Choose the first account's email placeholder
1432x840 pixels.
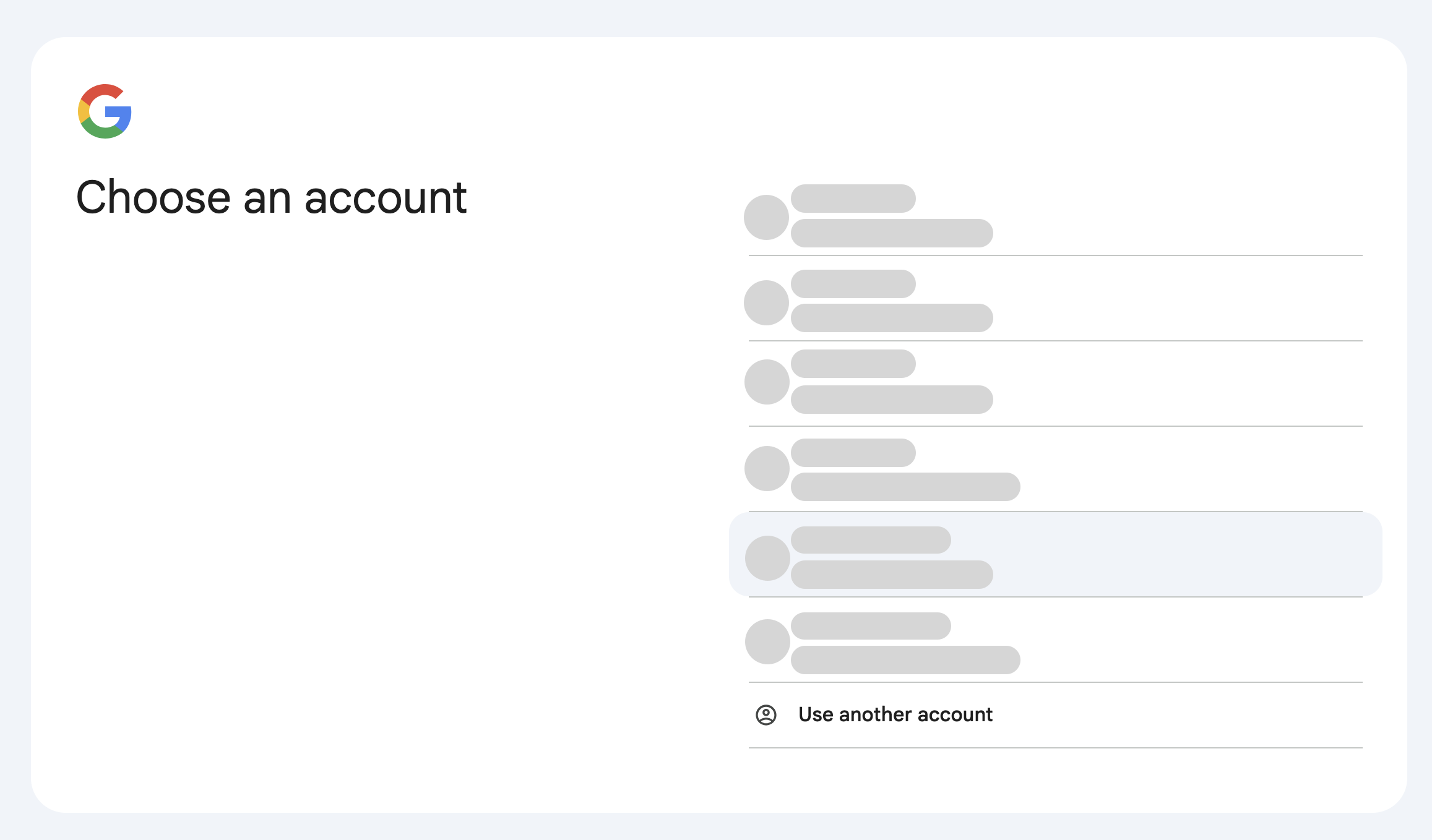coord(892,233)
